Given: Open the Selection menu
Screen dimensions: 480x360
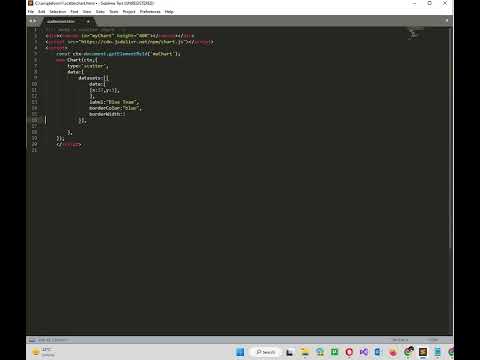Looking at the screenshot, I should 58,12.
